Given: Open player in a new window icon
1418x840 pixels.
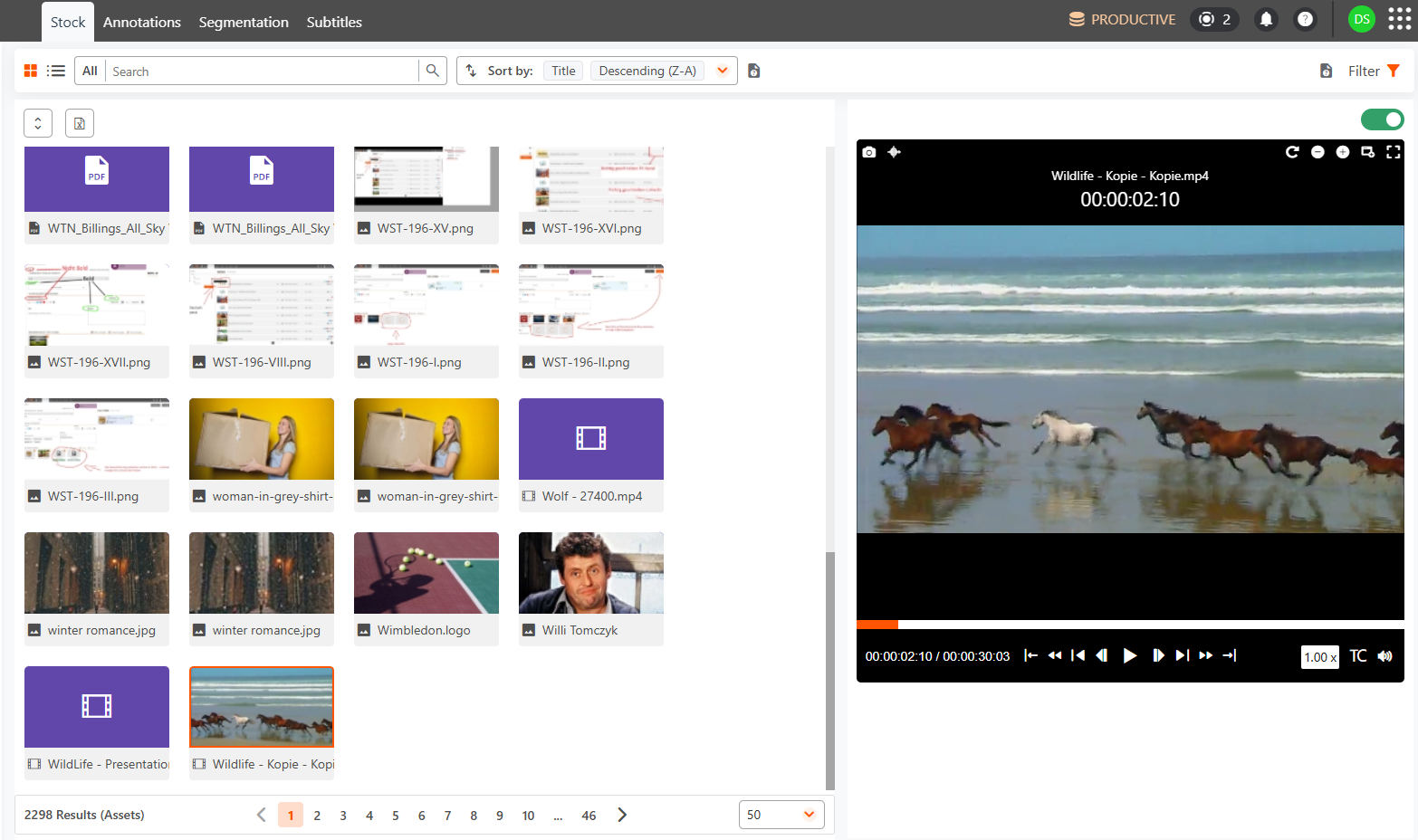Looking at the screenshot, I should pos(1368,152).
